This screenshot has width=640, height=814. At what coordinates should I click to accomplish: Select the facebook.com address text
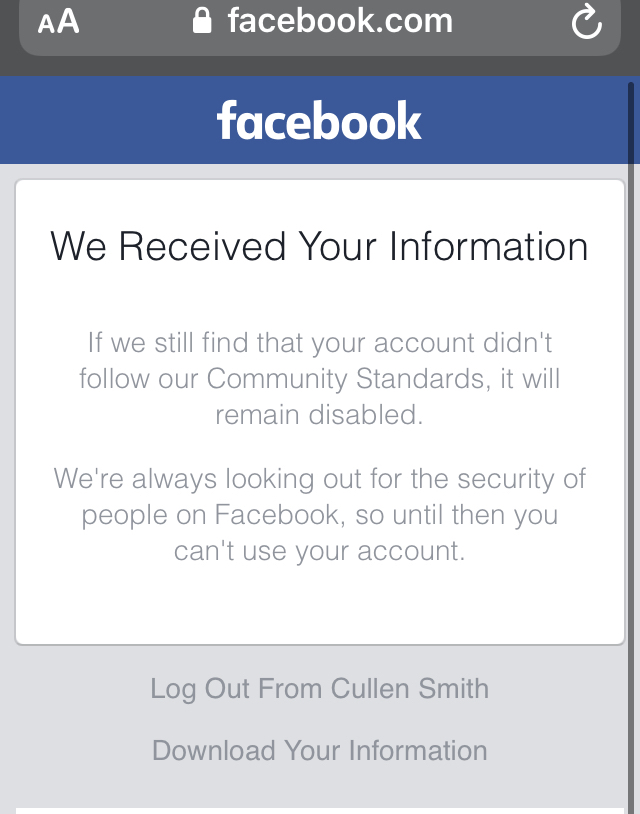pos(341,21)
